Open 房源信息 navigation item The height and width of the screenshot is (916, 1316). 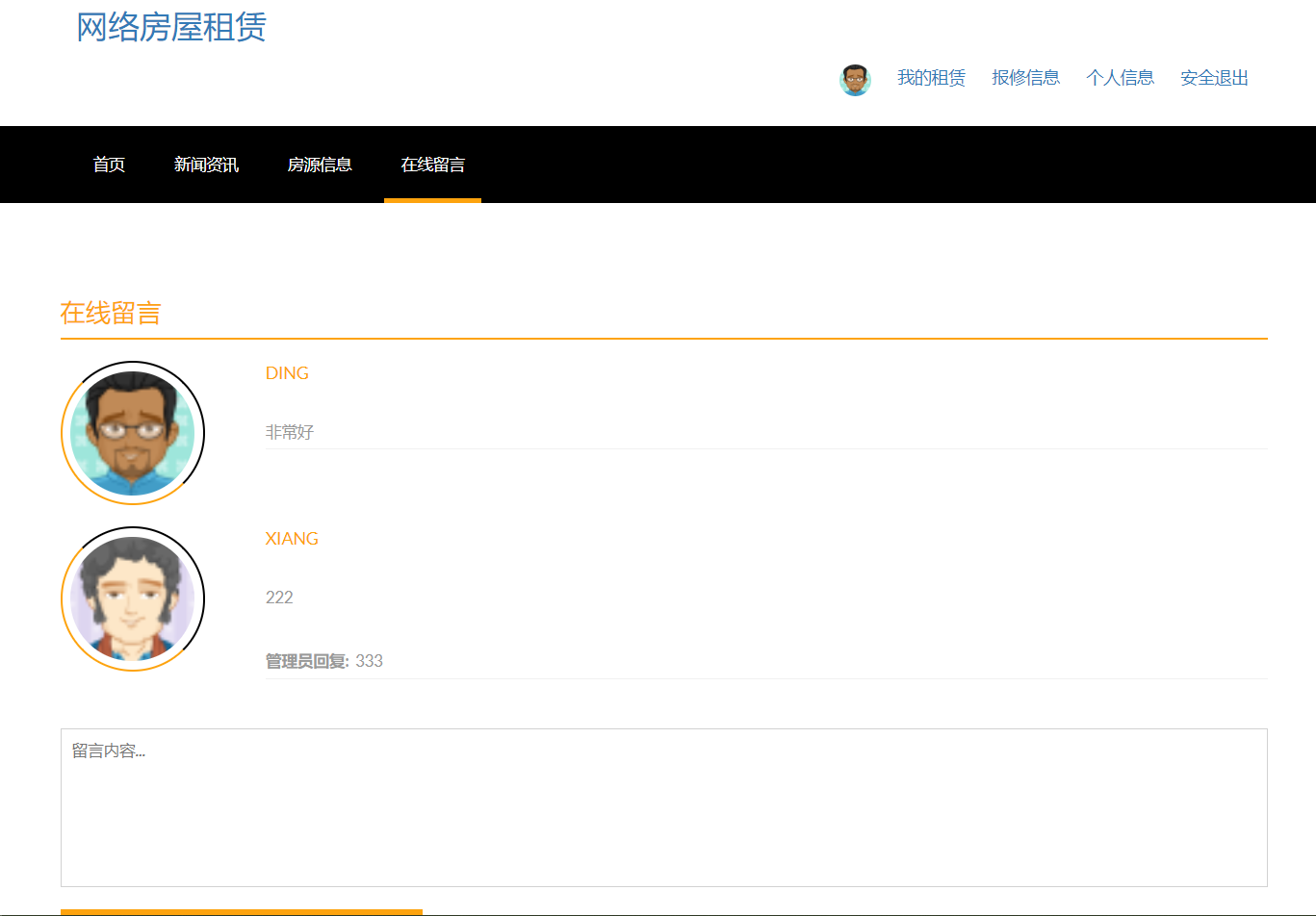320,165
